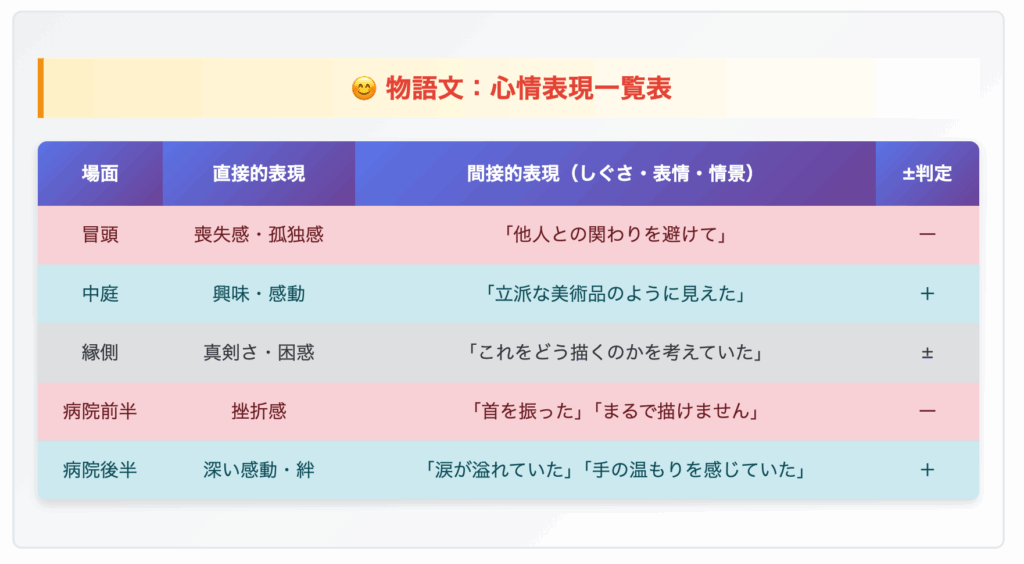Click the 挫折感 cell
The width and height of the screenshot is (1024, 564).
[x=259, y=411]
